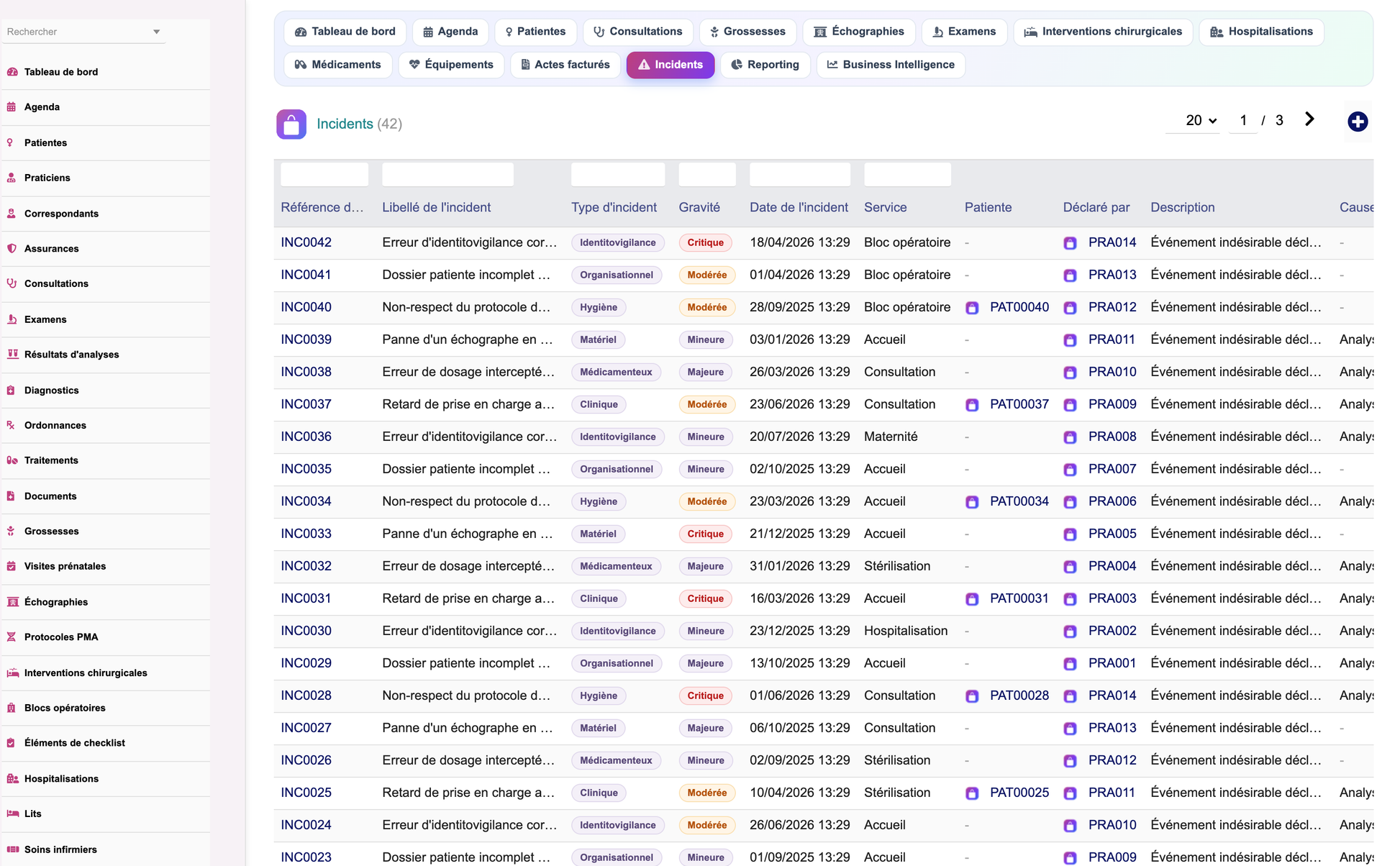Screen dimensions: 1400x866
Task: Click Documents file icon in sidebar
Action: [11, 496]
